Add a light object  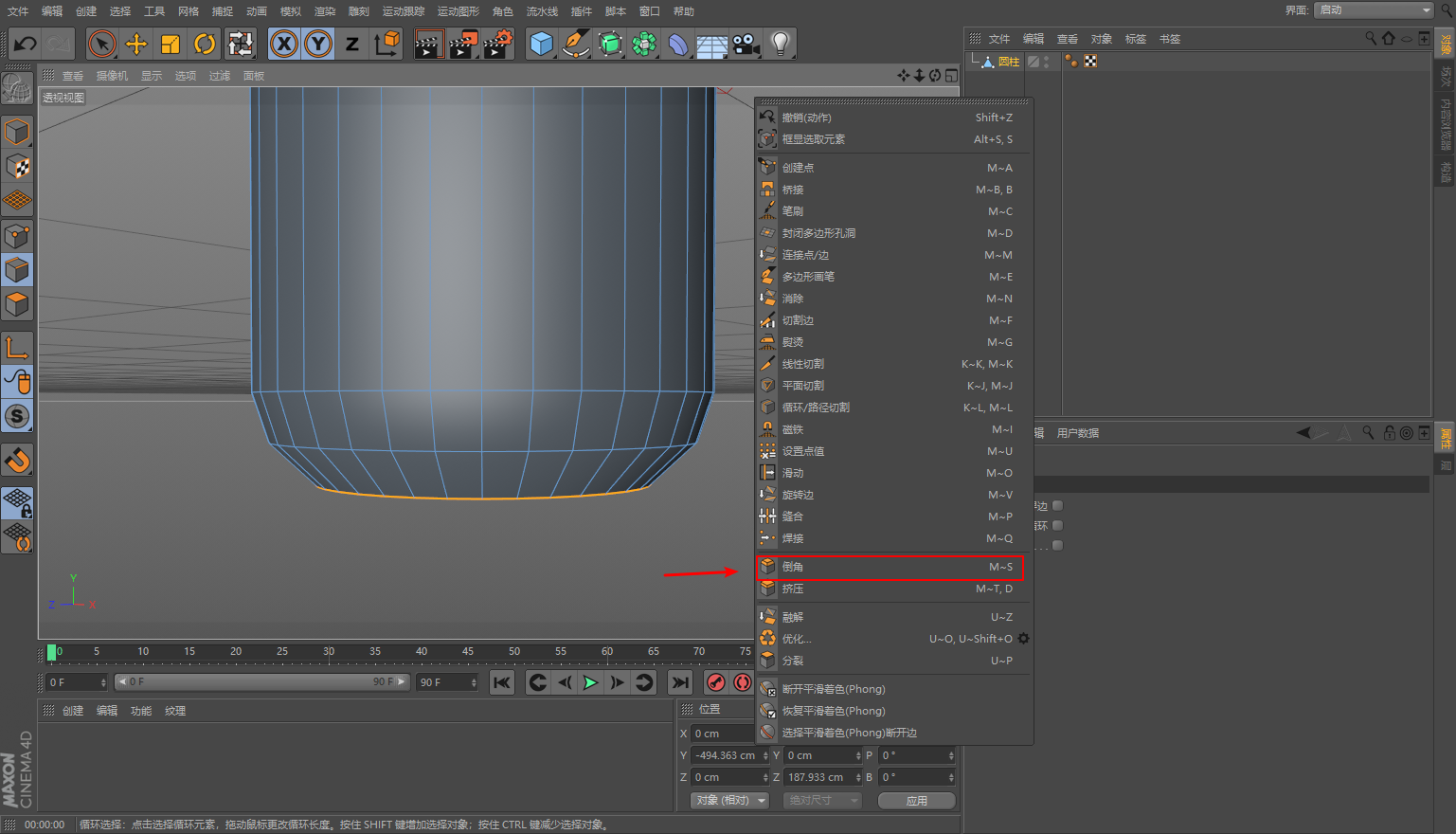[x=781, y=44]
